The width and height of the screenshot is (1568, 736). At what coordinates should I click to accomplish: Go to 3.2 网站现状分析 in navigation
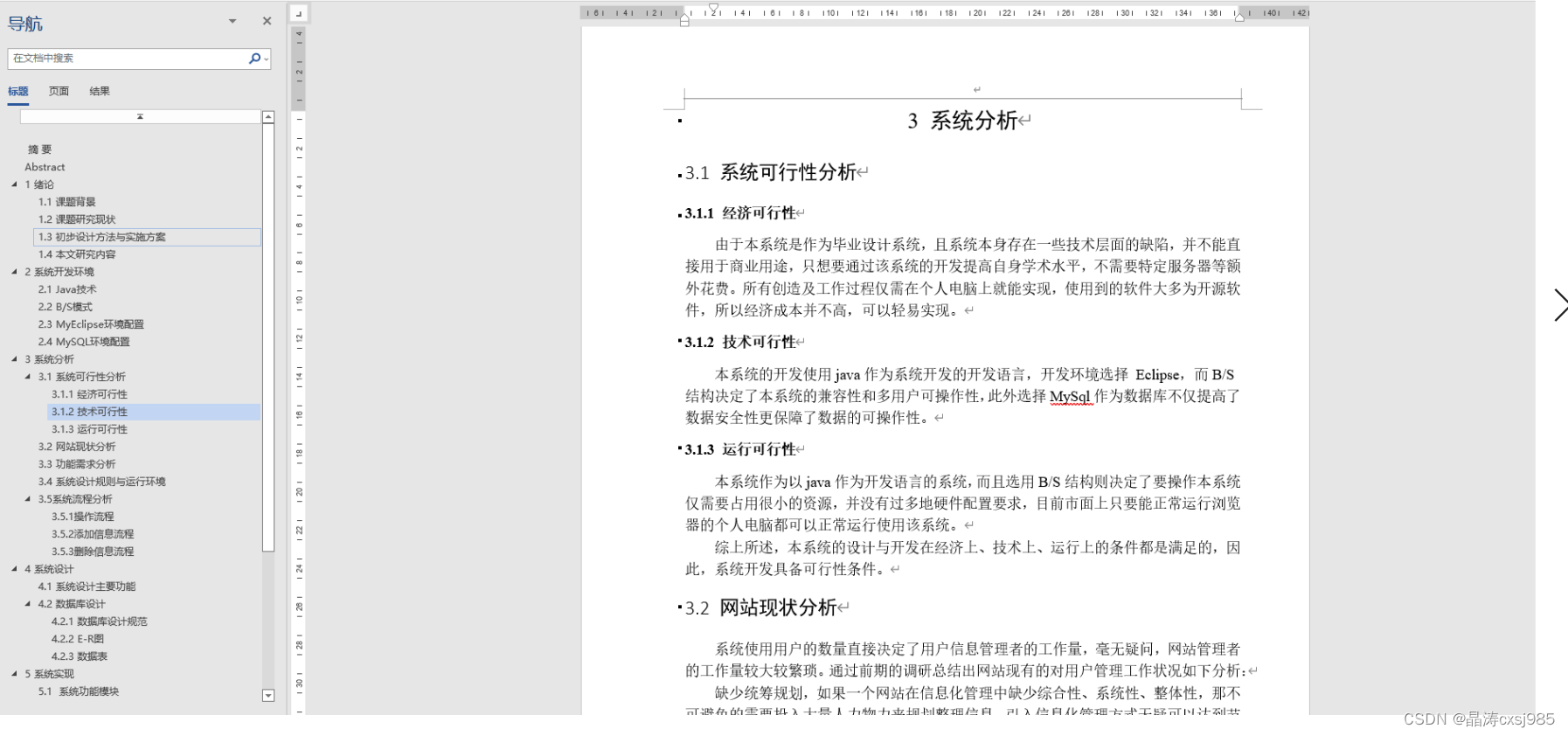[x=77, y=447]
